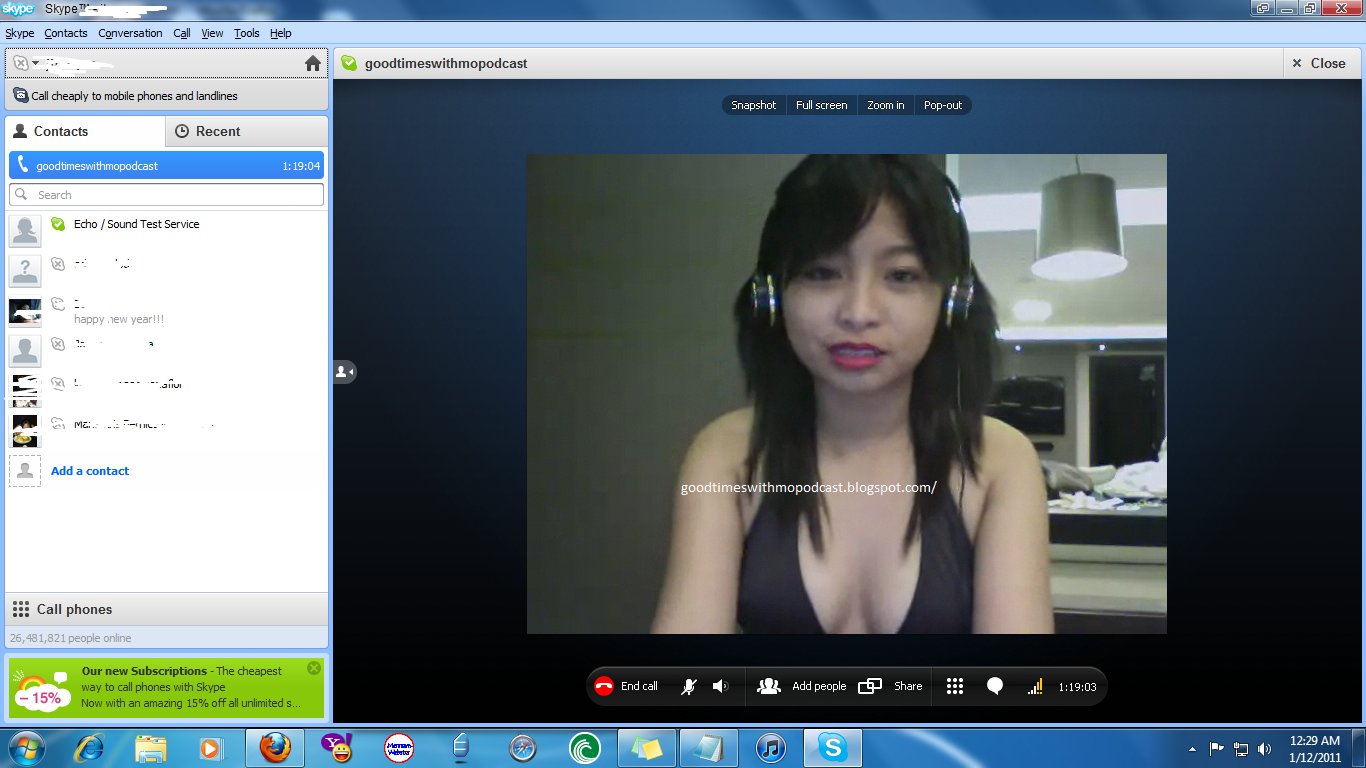Screen dimensions: 1366x768
Task: Collapse the contacts sidebar handle
Action: coord(343,372)
